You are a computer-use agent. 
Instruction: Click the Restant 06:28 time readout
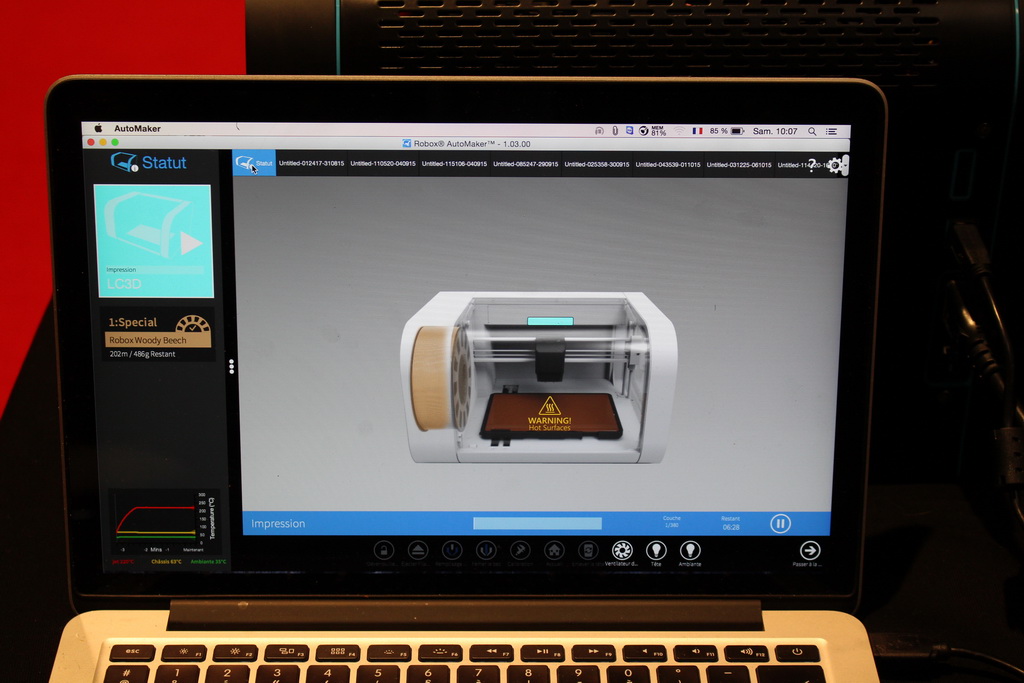pyautogui.click(x=731, y=523)
